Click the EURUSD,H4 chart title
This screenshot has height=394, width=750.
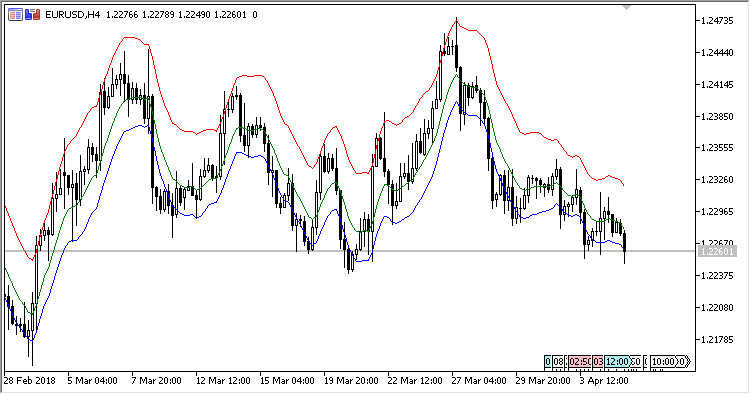tap(73, 15)
